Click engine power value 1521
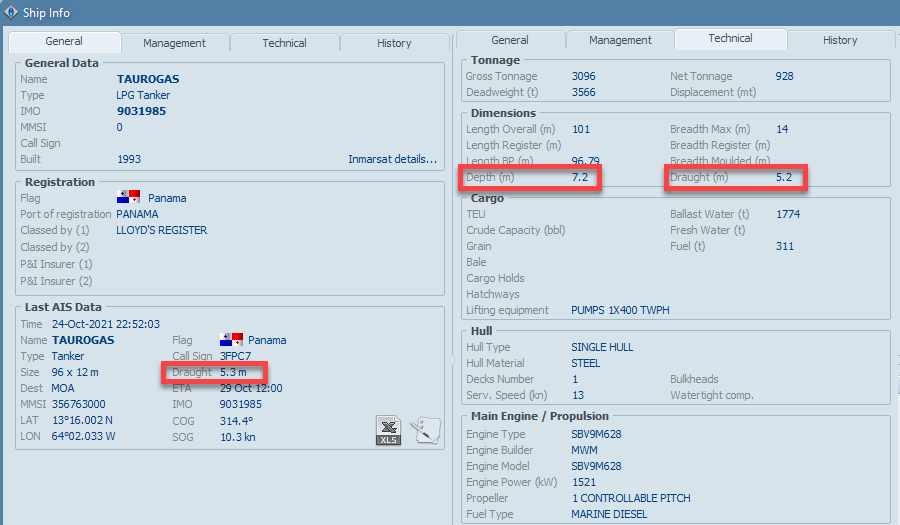Image resolution: width=900 pixels, height=525 pixels. click(x=584, y=482)
